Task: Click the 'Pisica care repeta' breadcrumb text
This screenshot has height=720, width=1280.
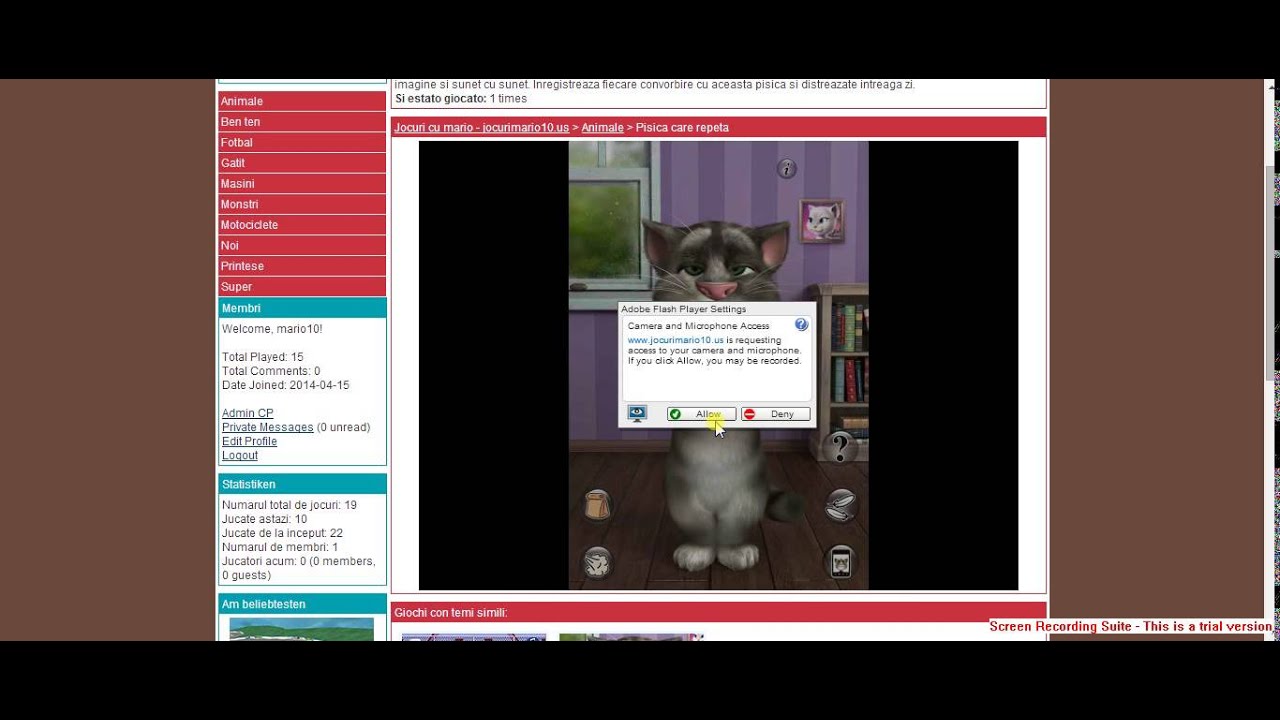Action: coord(682,128)
